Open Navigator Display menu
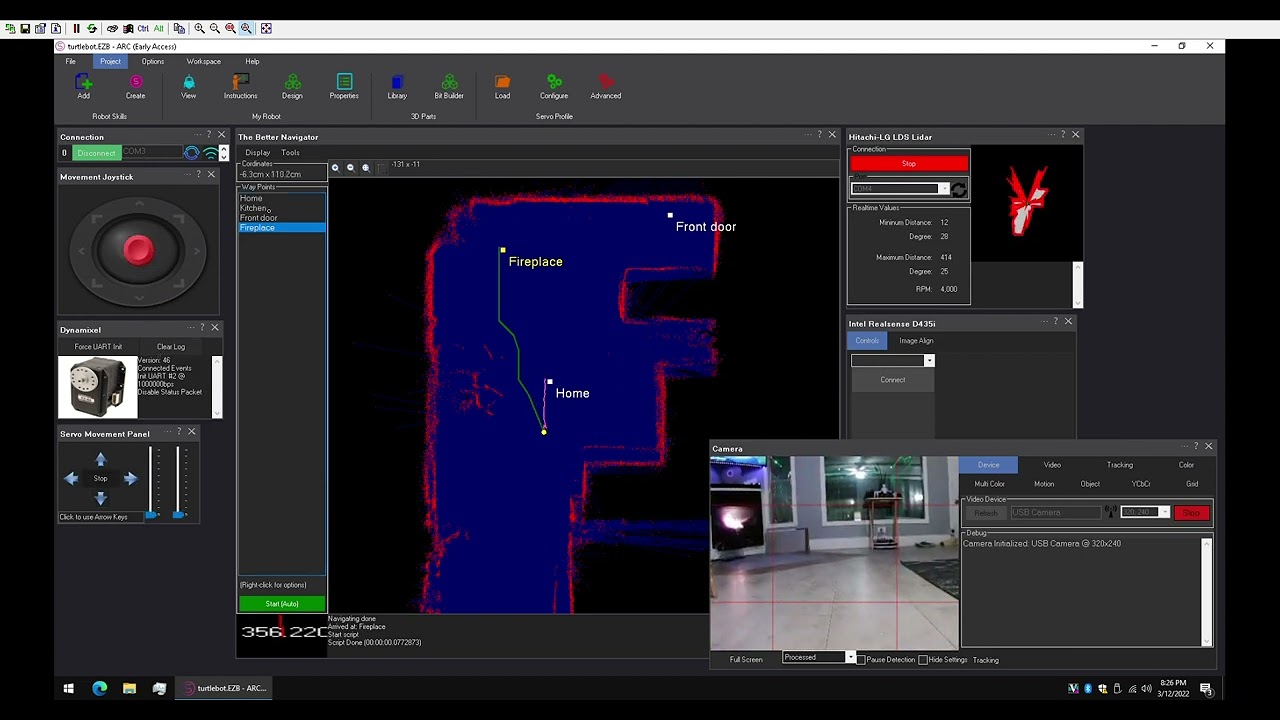 pos(258,152)
